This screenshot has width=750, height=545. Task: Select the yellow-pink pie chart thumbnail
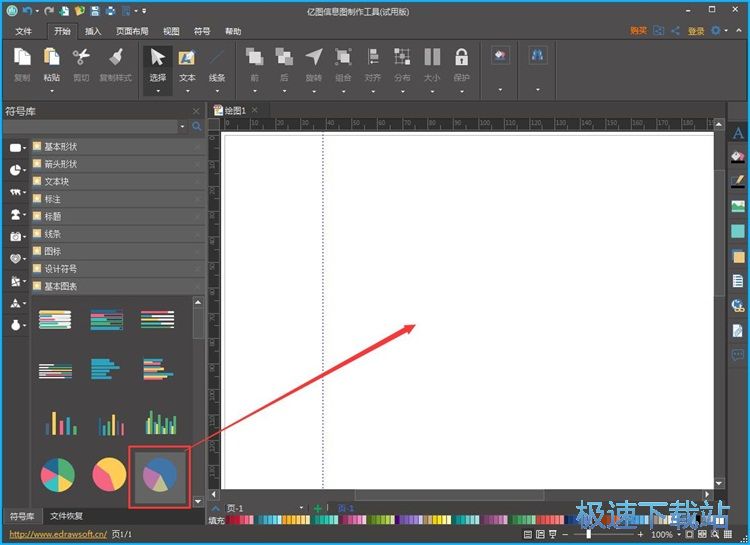[109, 474]
